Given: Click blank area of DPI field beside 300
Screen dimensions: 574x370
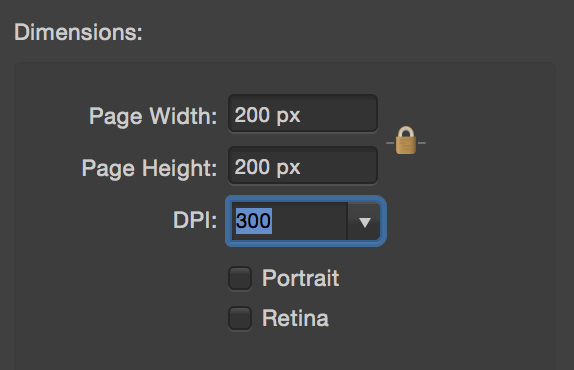Looking at the screenshot, I should 309,221.
